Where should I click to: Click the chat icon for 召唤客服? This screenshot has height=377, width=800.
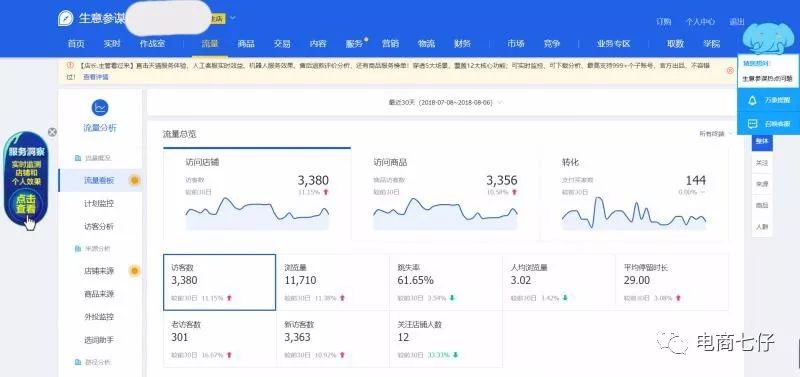coord(752,123)
